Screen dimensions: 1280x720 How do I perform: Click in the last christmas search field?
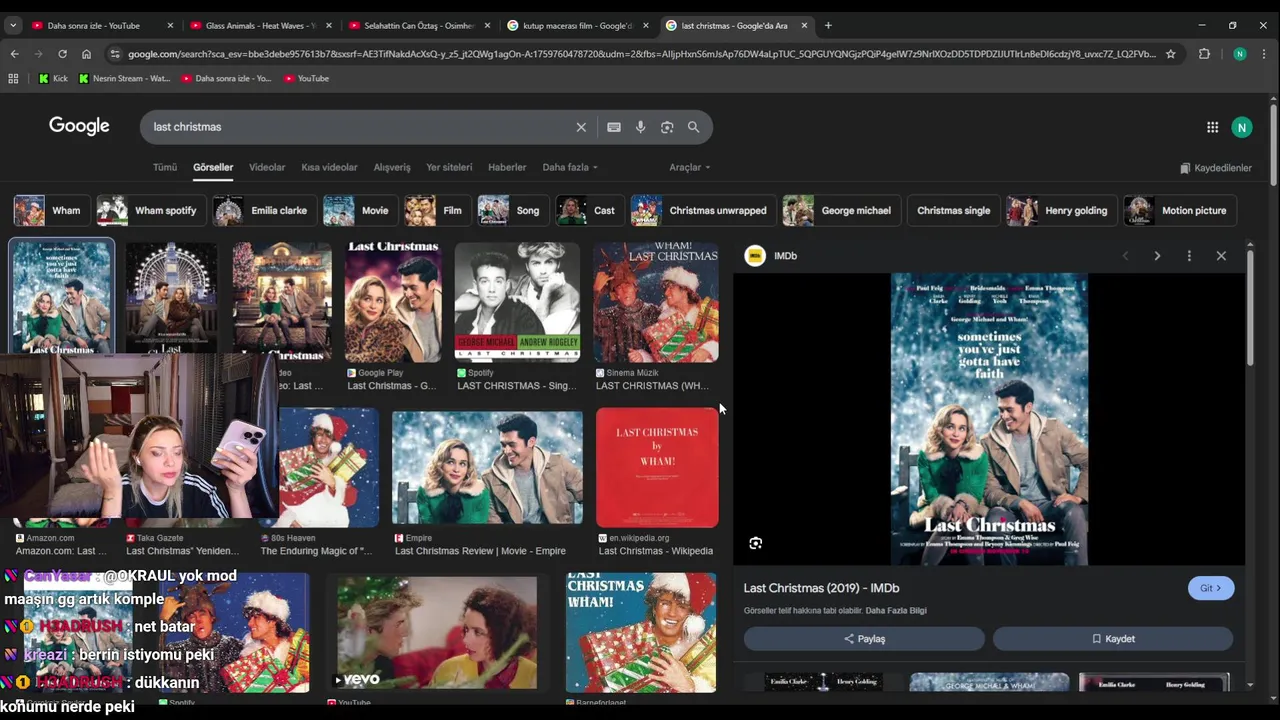(360, 127)
